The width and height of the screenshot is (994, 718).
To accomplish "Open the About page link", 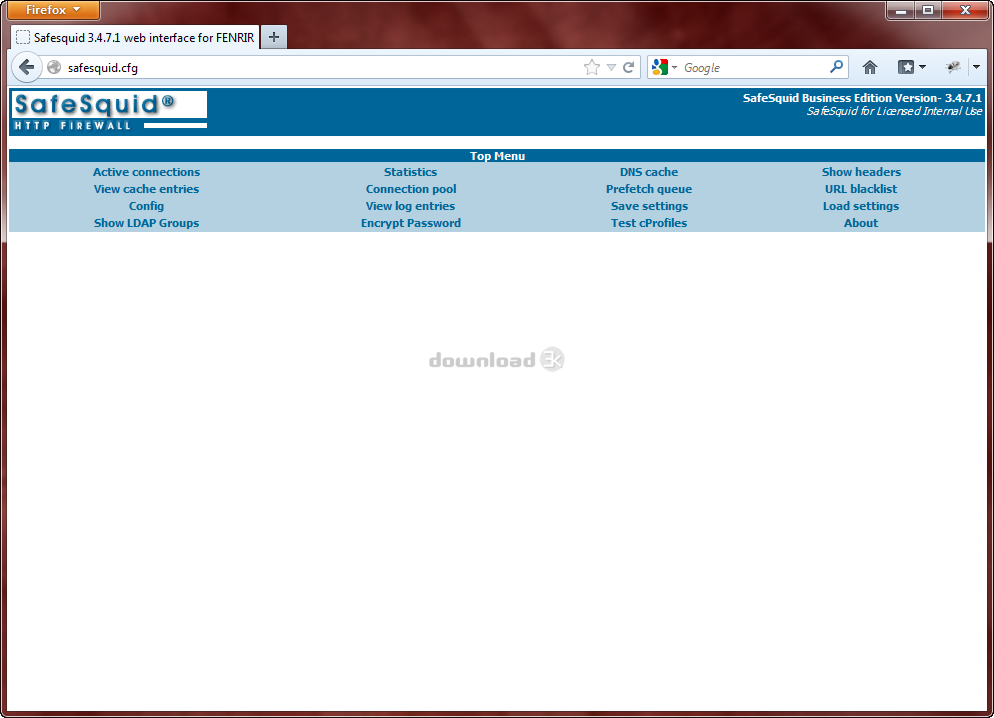I will pos(861,223).
